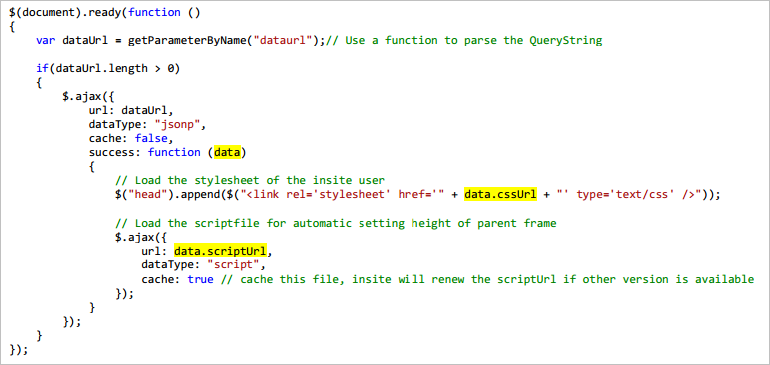Click the "script" dataType value
The image size is (770, 365).
coord(233,266)
